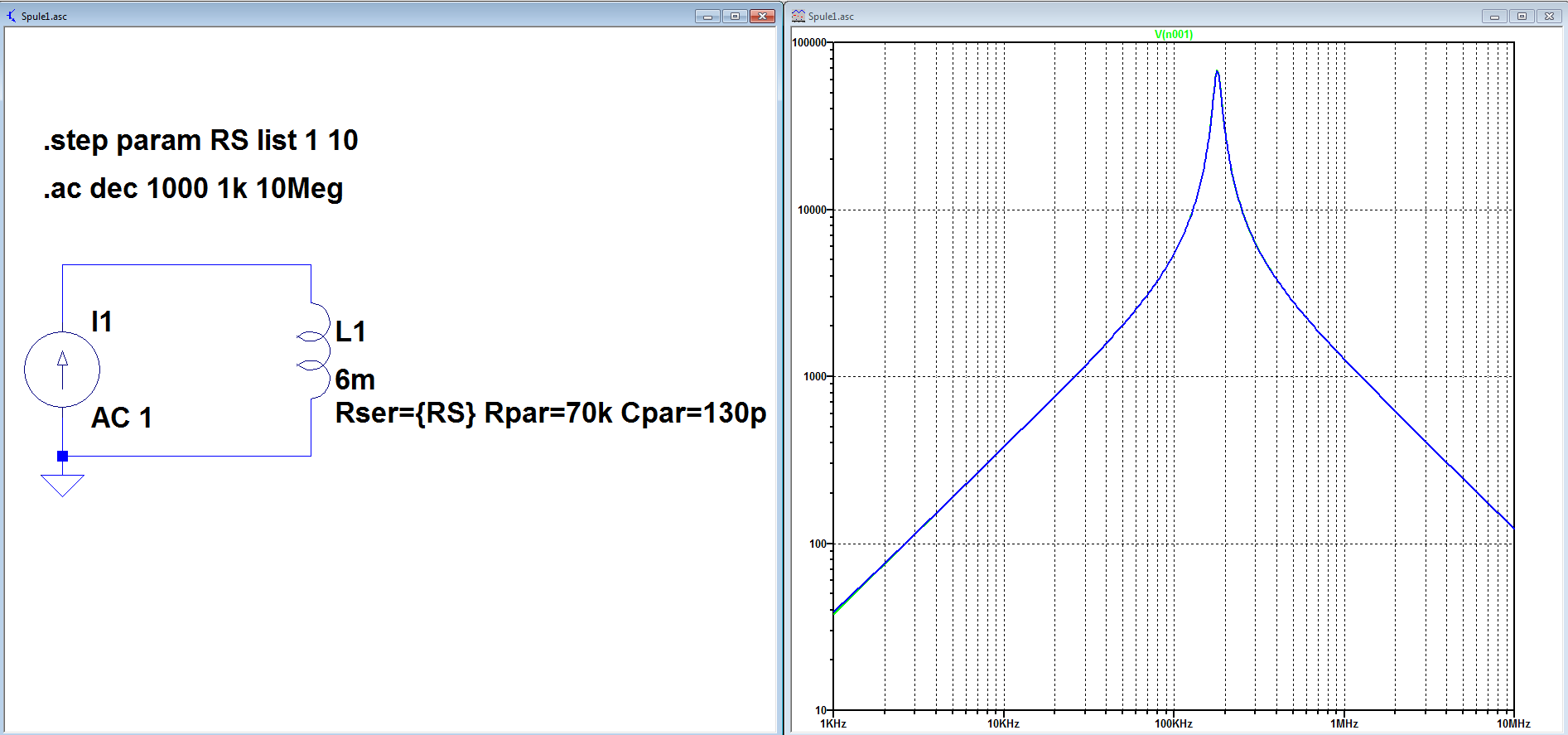Screen dimensions: 1568x735
Task: Click the I1 current source symbol
Action: click(x=62, y=370)
